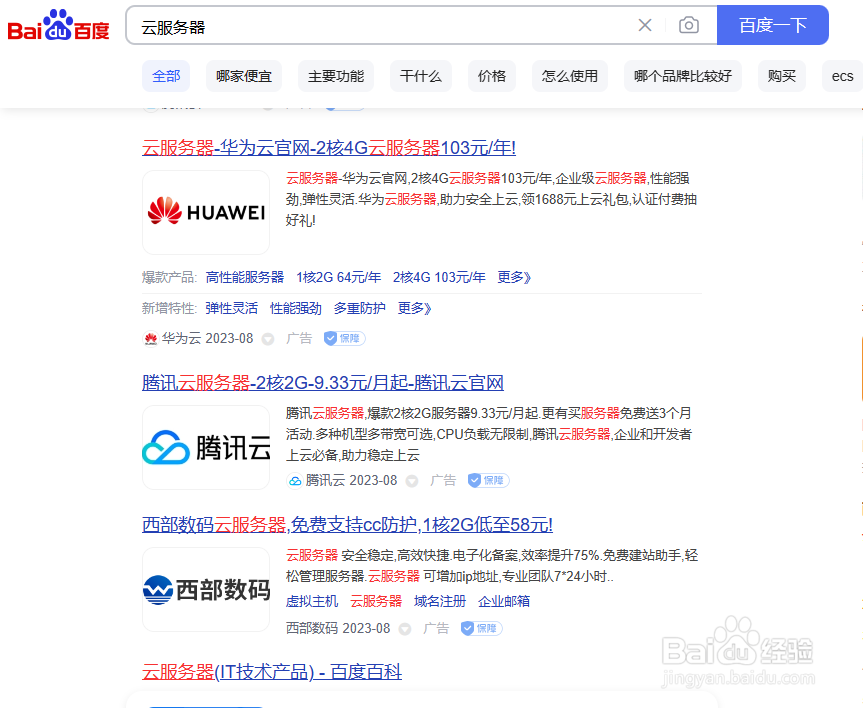This screenshot has width=863, height=708.
Task: Select the 哪个品牌比较好 filter tab
Action: (x=682, y=76)
